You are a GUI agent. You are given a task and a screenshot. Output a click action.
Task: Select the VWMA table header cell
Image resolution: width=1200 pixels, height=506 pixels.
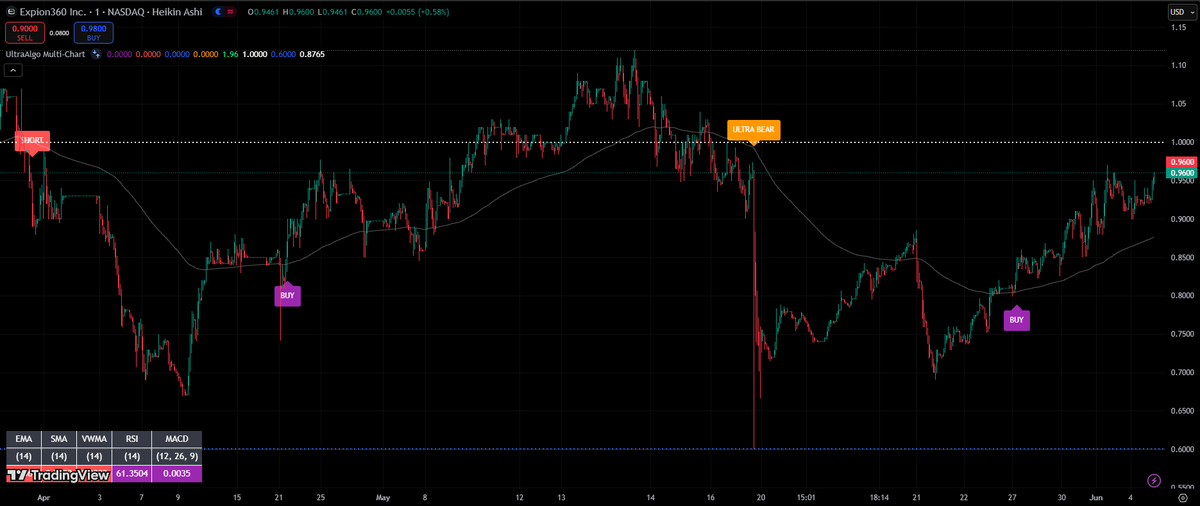tap(92, 438)
